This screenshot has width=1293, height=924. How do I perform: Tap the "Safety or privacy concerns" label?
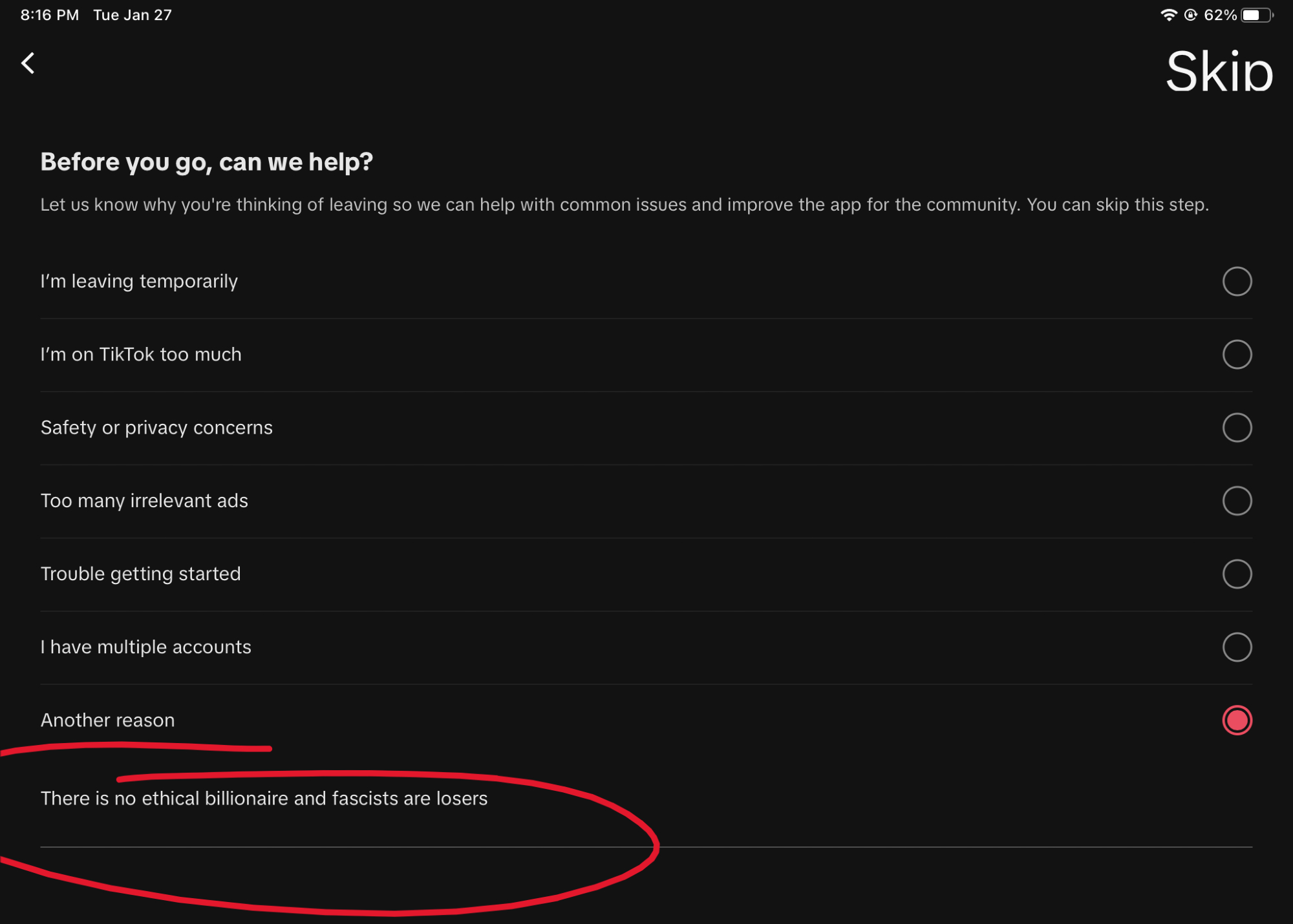pos(156,428)
